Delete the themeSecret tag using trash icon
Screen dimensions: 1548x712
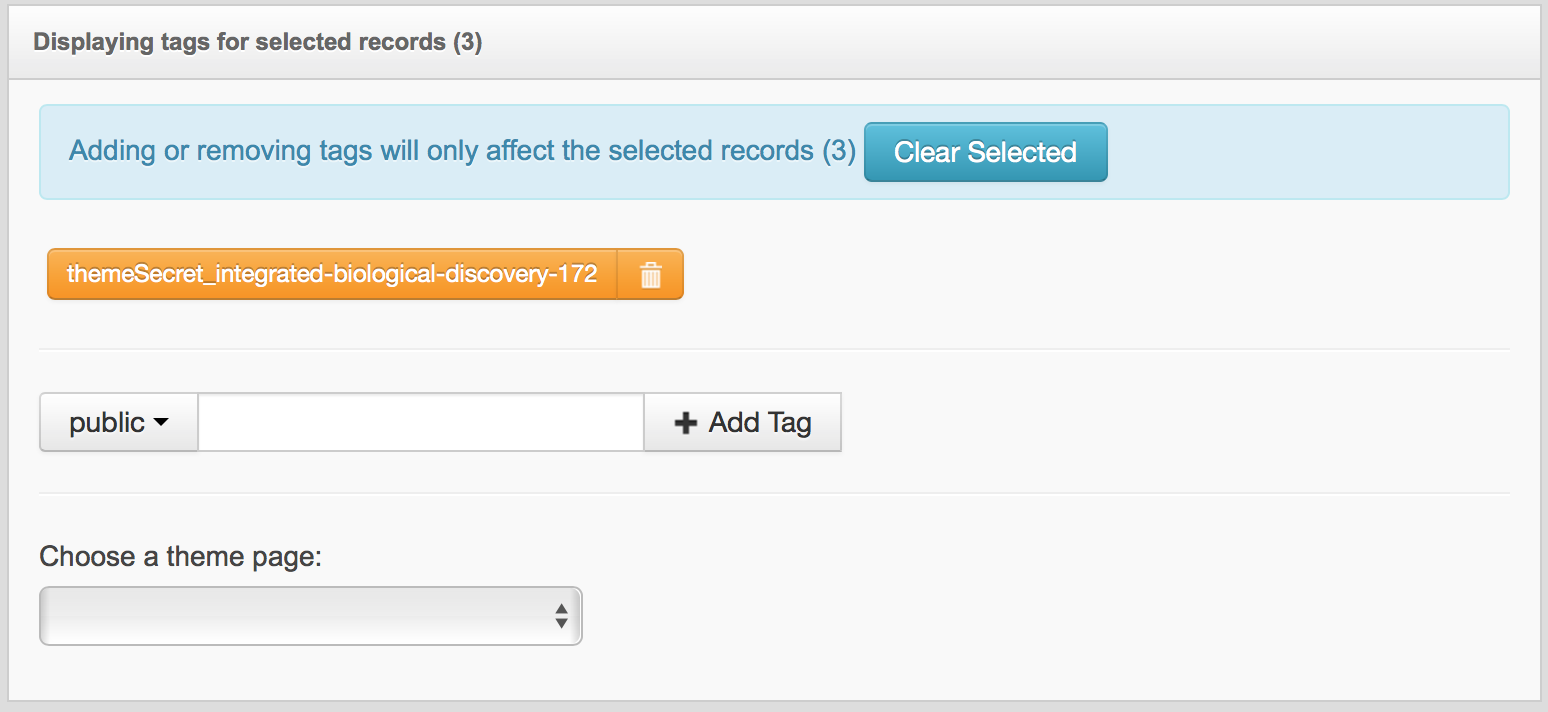(x=650, y=275)
